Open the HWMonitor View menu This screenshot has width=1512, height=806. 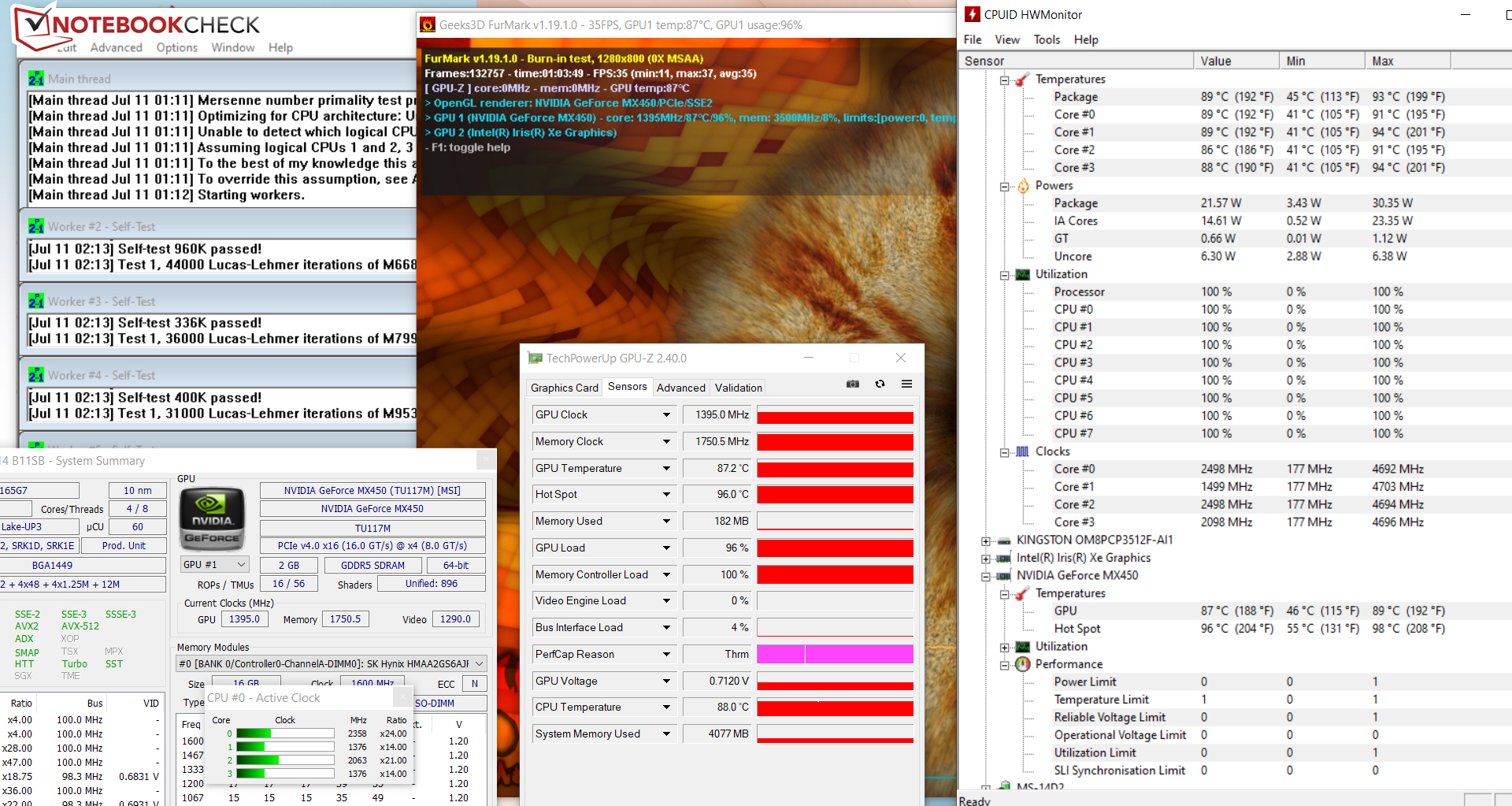1007,39
